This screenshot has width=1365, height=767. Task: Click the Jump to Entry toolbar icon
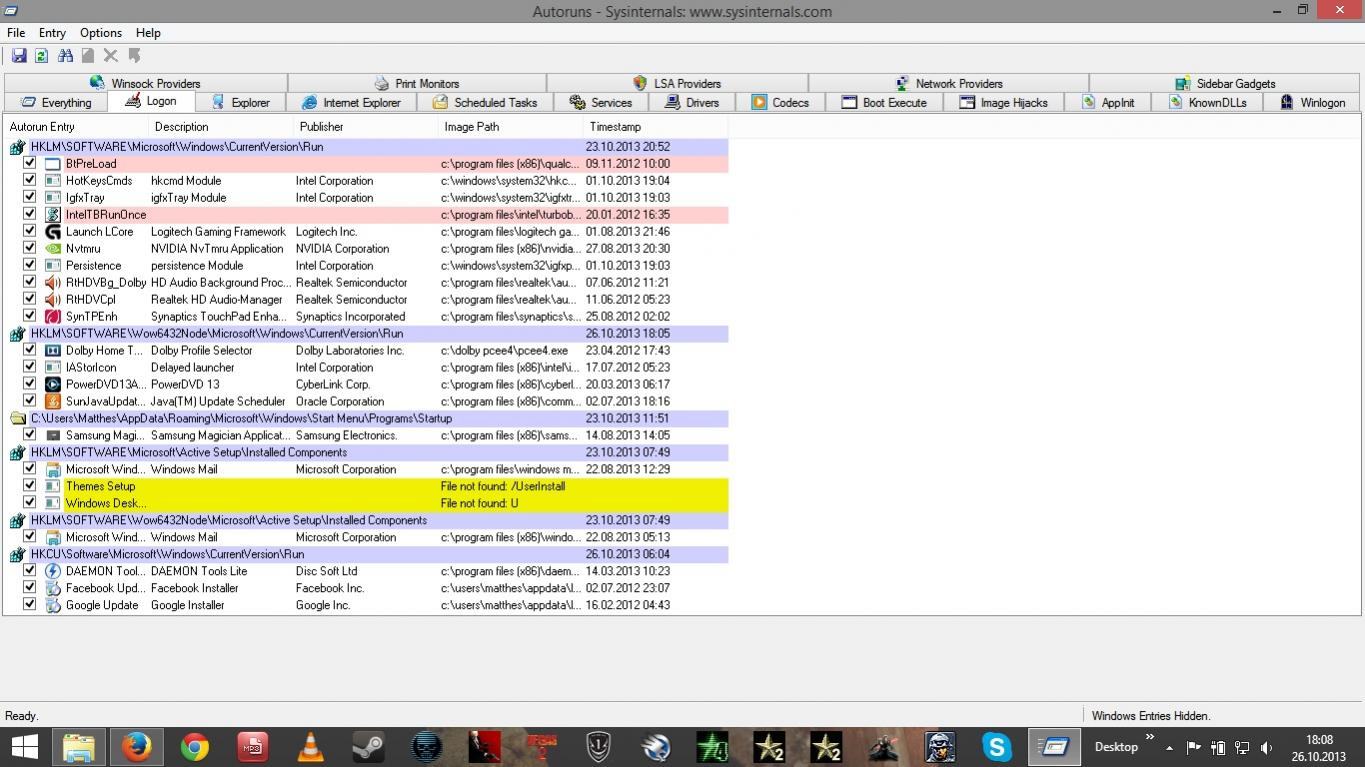(134, 56)
